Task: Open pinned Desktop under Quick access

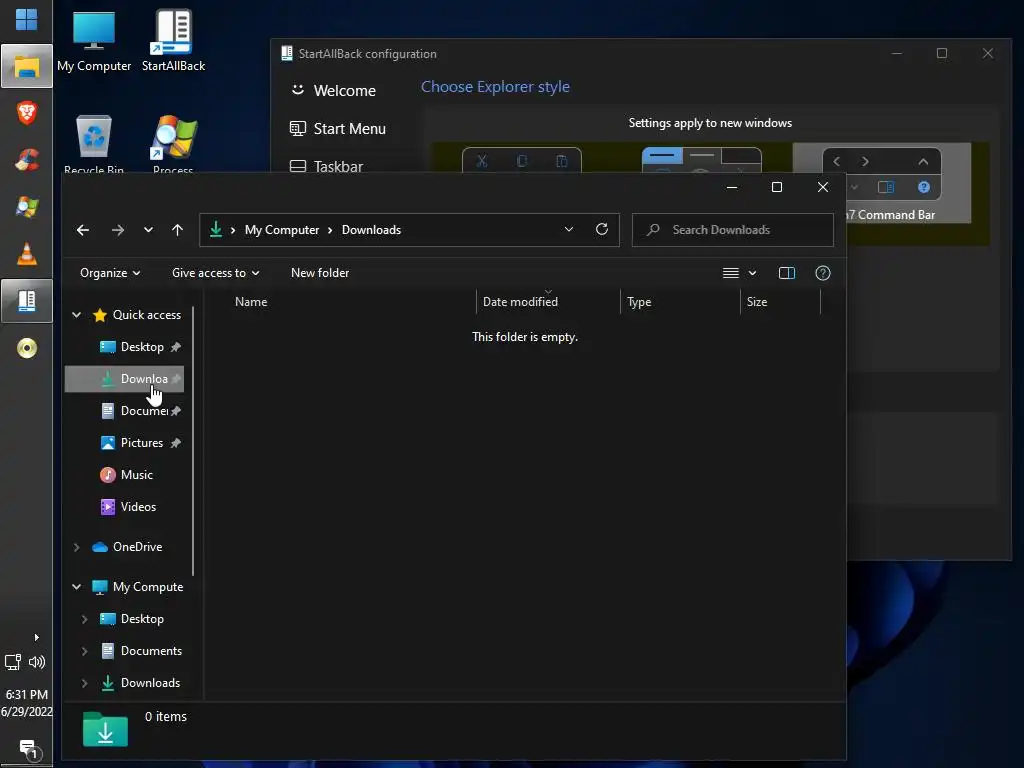Action: click(142, 347)
